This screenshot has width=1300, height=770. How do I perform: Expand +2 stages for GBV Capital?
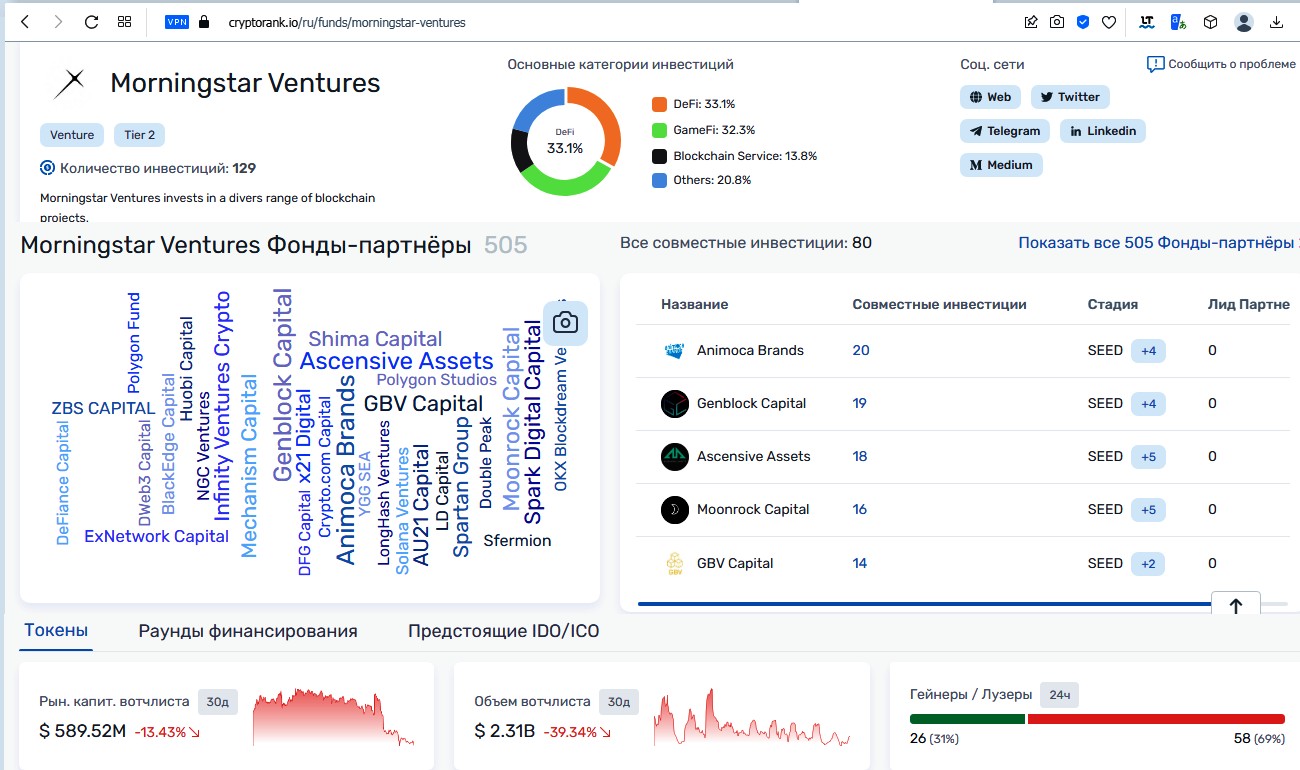pyautogui.click(x=1148, y=564)
